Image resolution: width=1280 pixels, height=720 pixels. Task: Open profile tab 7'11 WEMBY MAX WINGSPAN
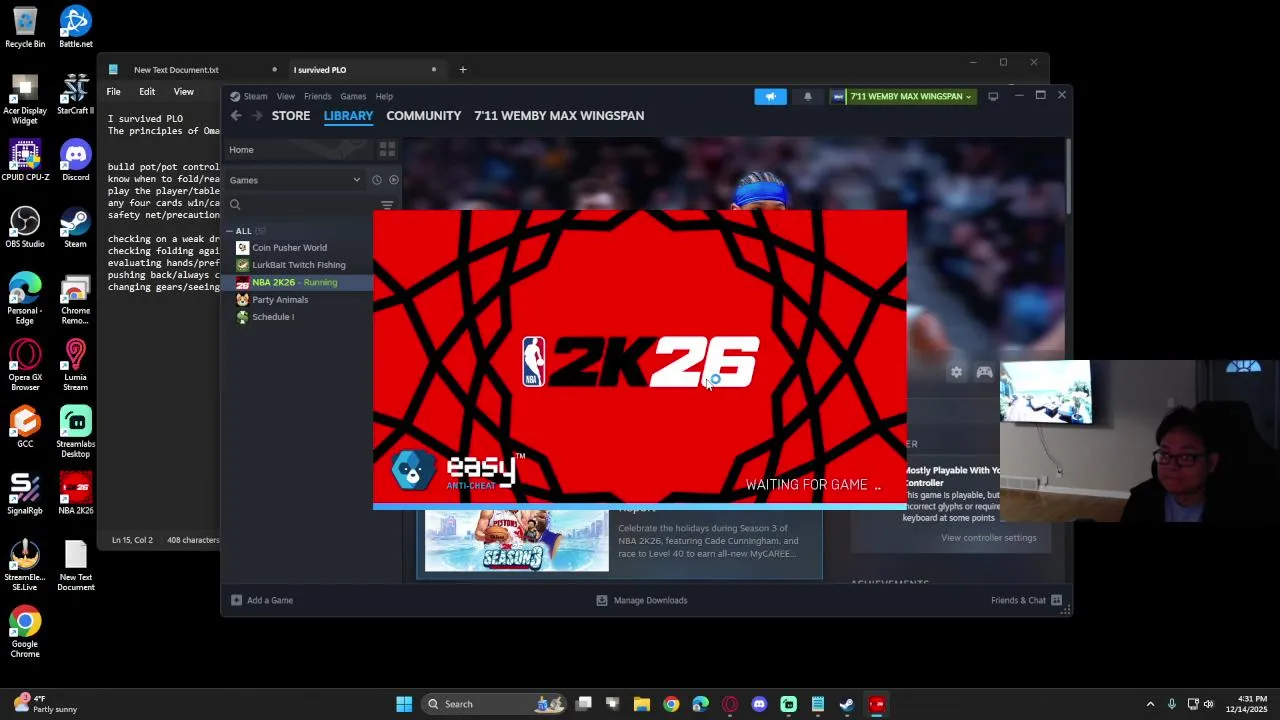(x=559, y=116)
